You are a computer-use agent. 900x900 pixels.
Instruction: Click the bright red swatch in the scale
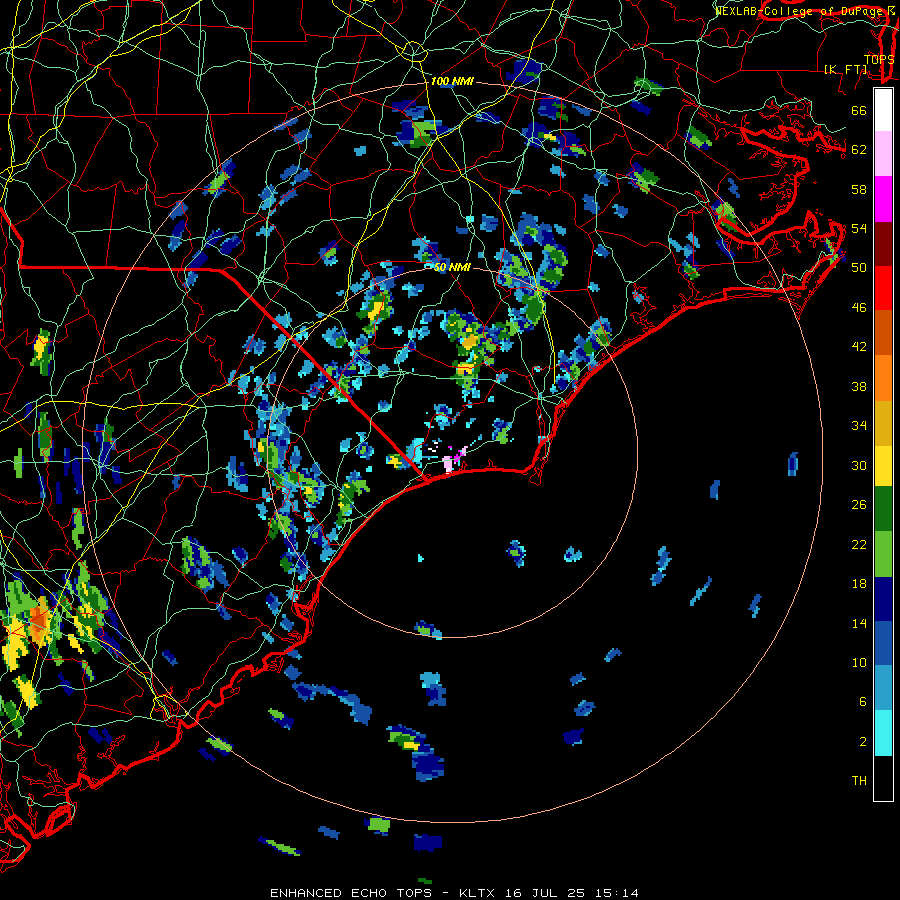coord(883,288)
